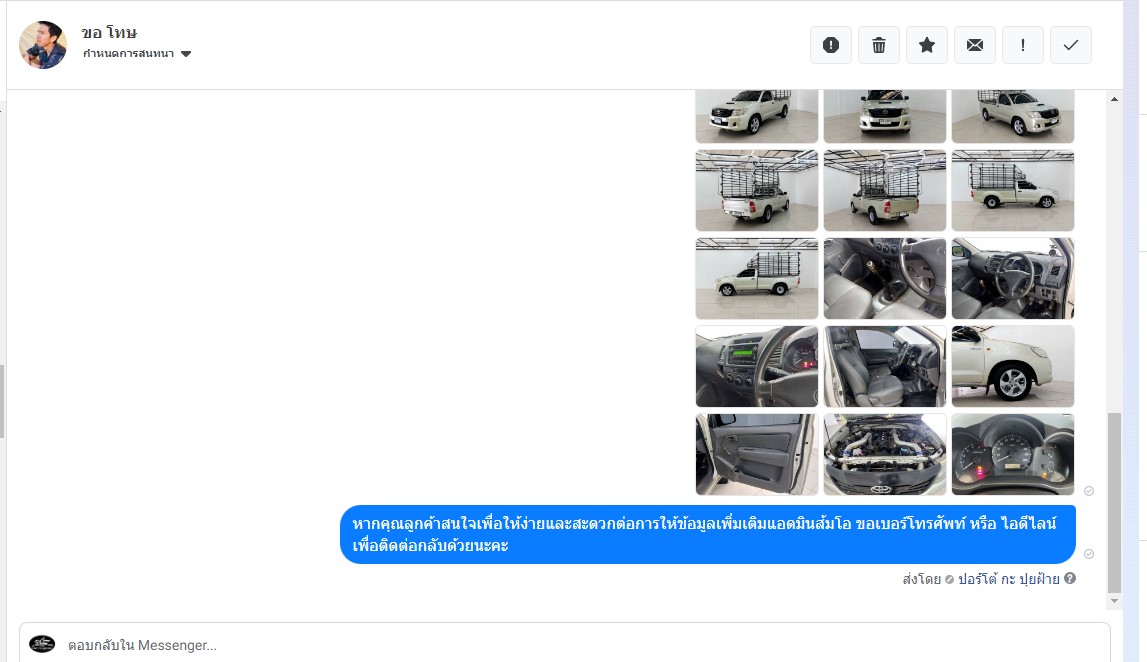View the door panel interior photo
The height and width of the screenshot is (662, 1147).
(x=756, y=454)
